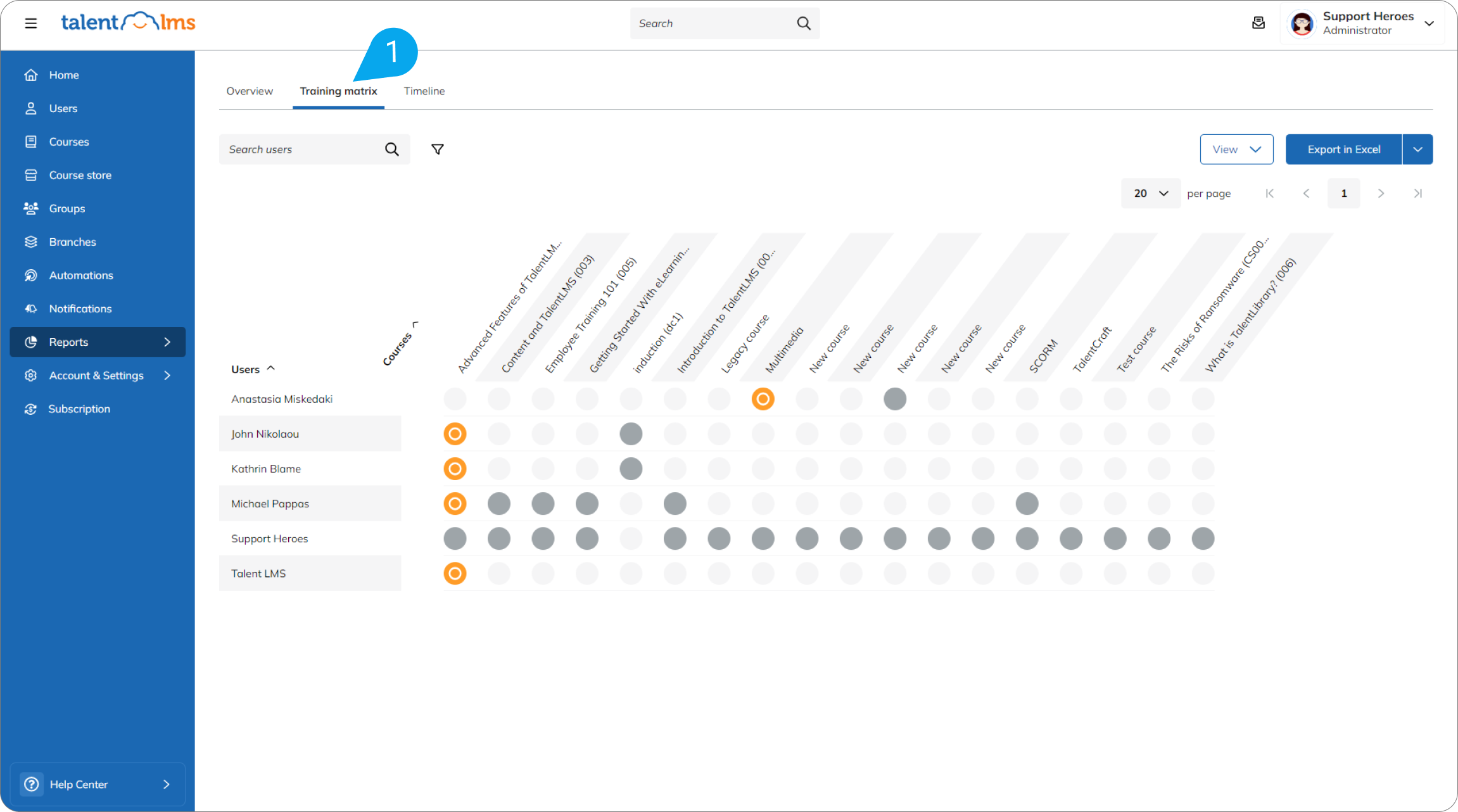Screen dimensions: 1458x812
Task: Click the Search users magnifier icon
Action: [392, 149]
